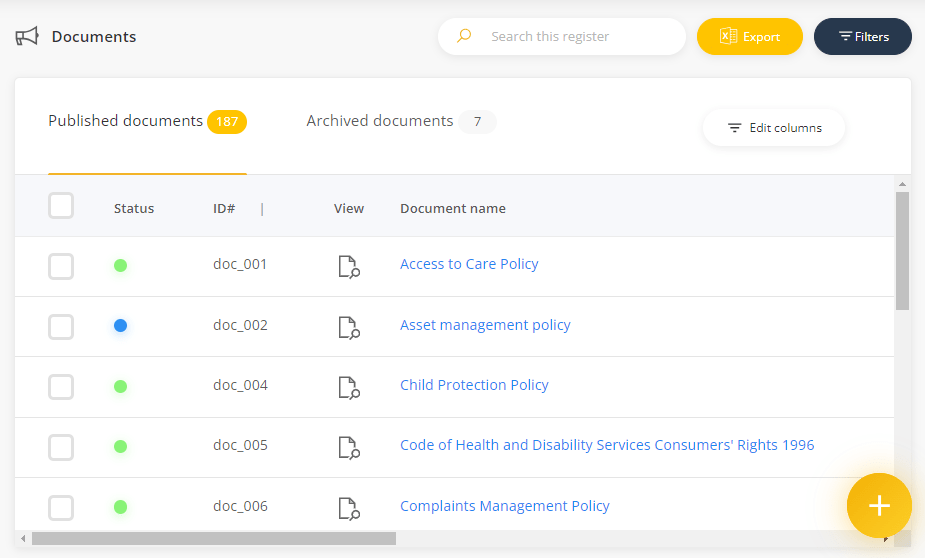Click the 187 published count badge
This screenshot has width=925, height=558.
(x=227, y=122)
